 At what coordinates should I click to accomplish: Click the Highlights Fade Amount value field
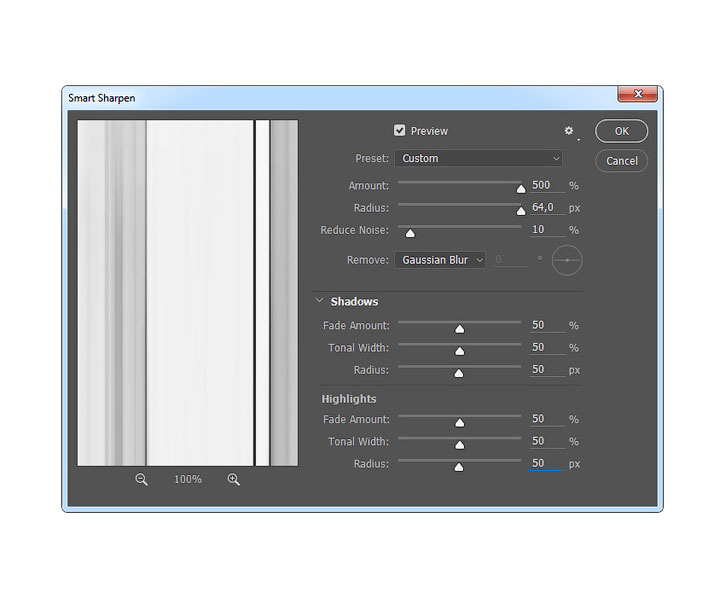click(x=547, y=419)
